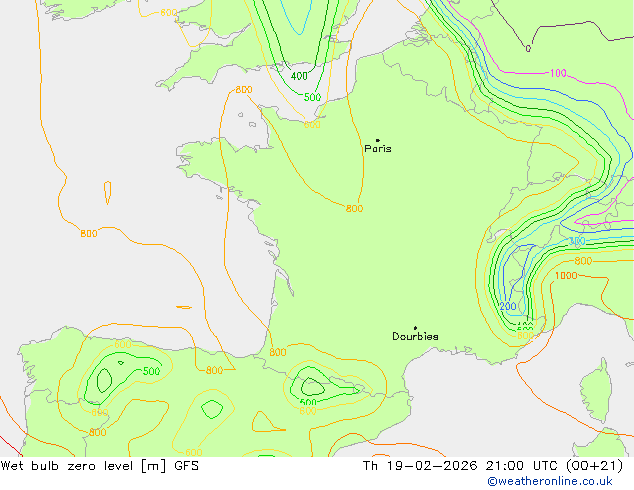
Task: Click the 200 contour label in the Alps
Action: pos(508,306)
